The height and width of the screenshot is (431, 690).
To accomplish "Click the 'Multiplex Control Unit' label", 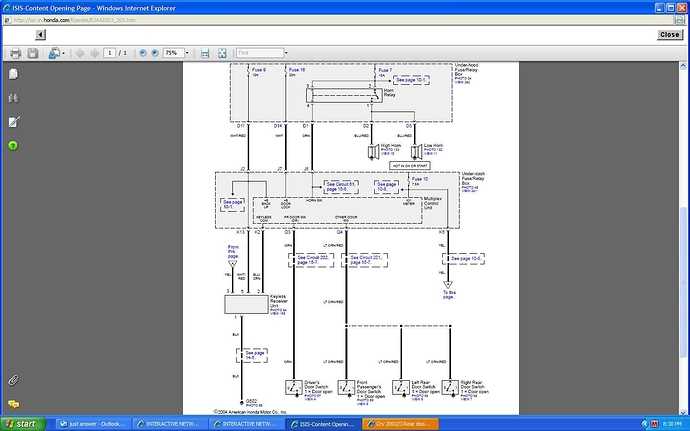I will (431, 203).
